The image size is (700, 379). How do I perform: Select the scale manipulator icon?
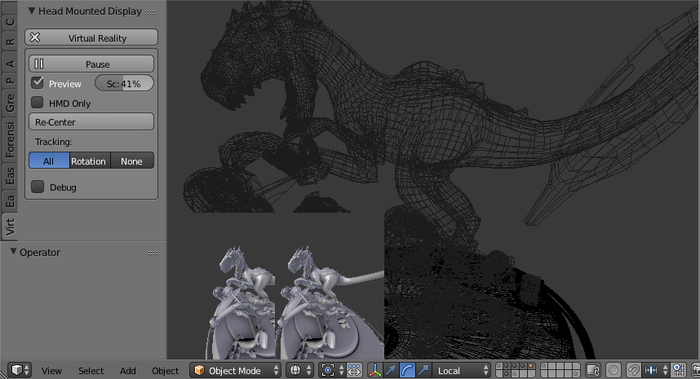[x=423, y=370]
